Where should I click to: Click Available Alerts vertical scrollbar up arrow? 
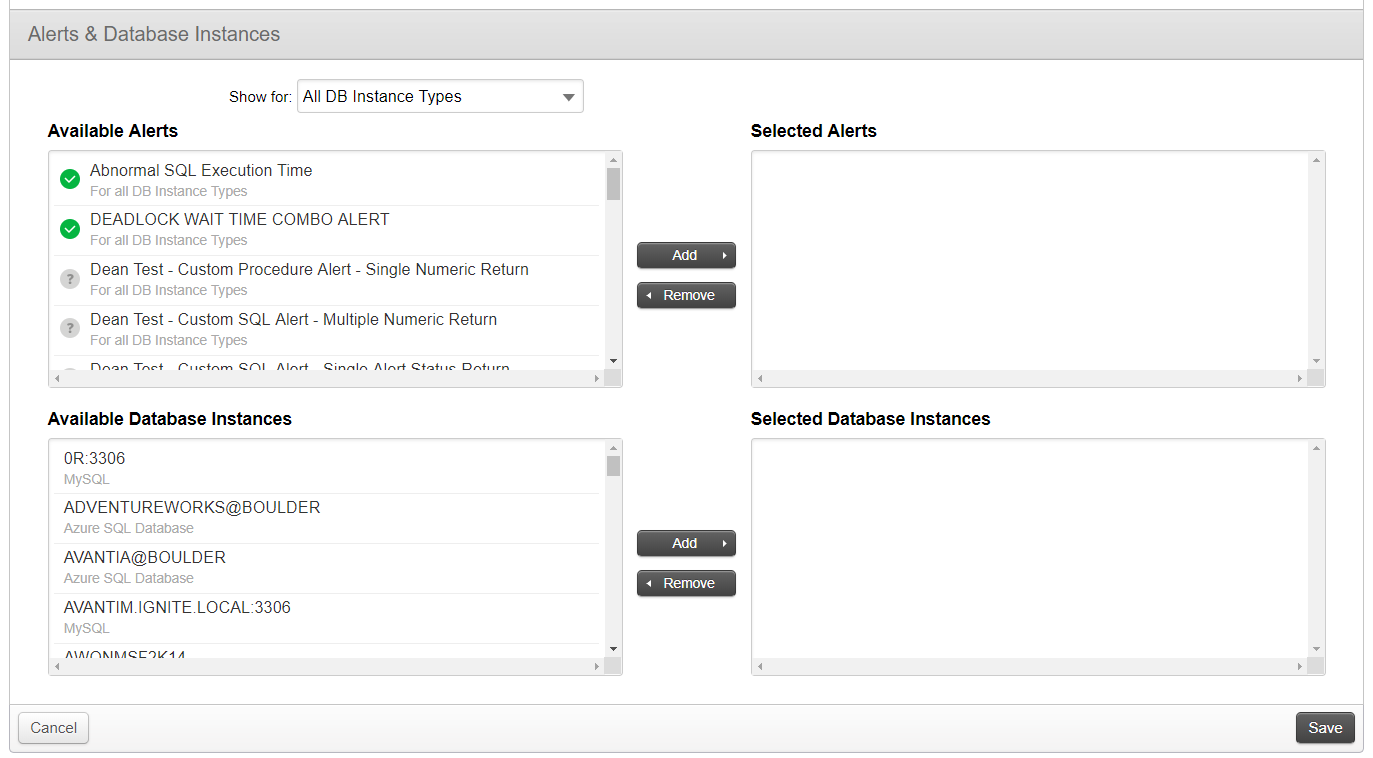click(613, 160)
